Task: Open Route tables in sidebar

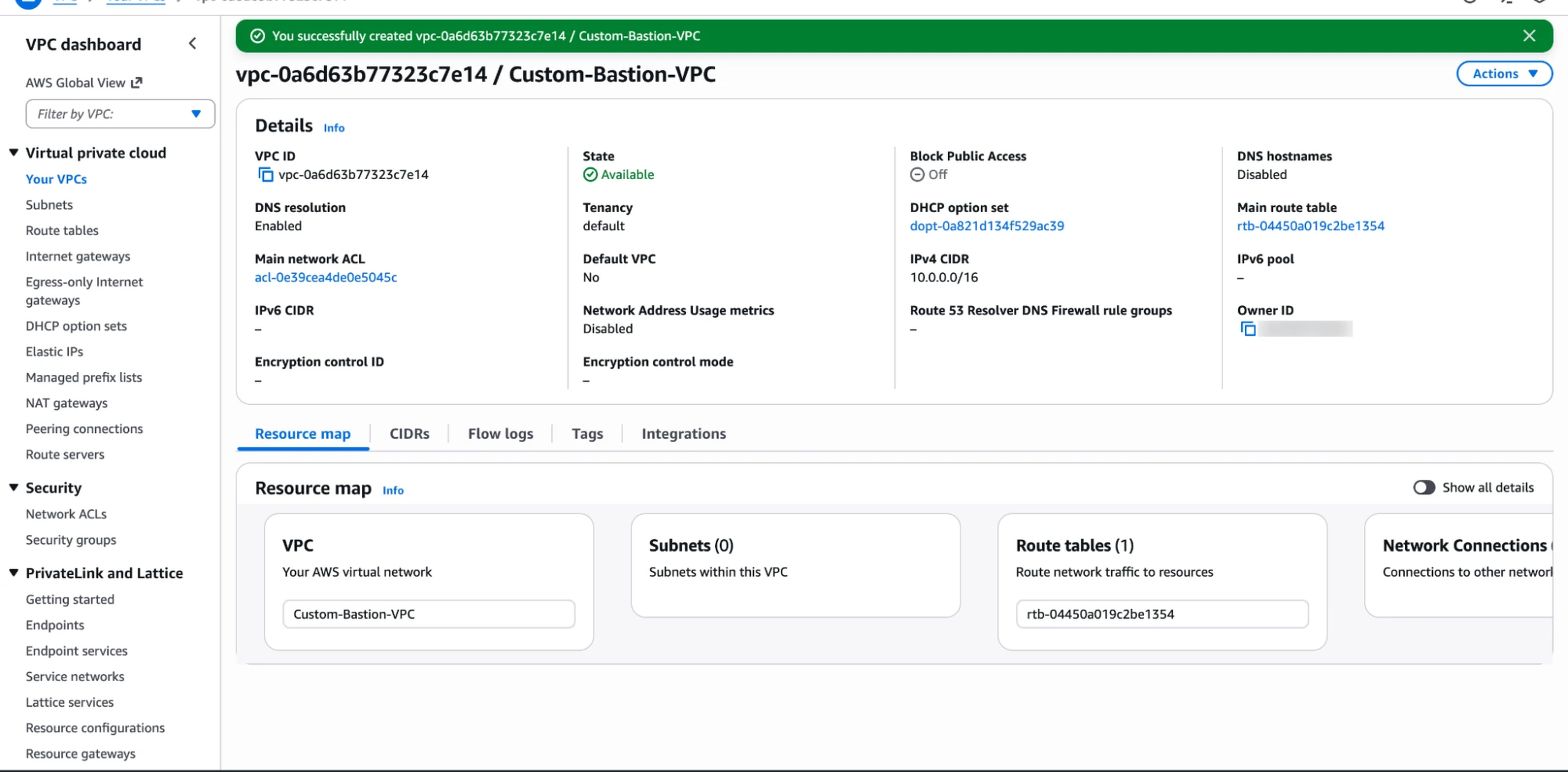Action: coord(62,230)
